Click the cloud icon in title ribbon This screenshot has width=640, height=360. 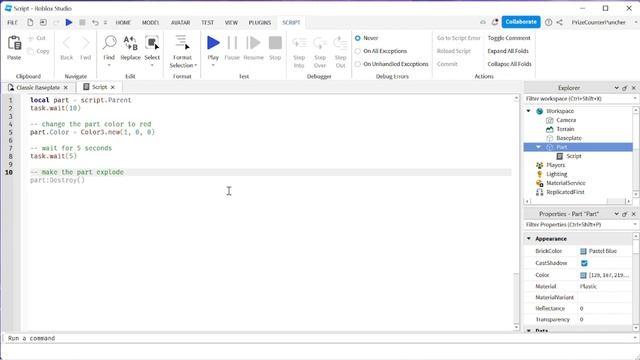click(x=483, y=22)
